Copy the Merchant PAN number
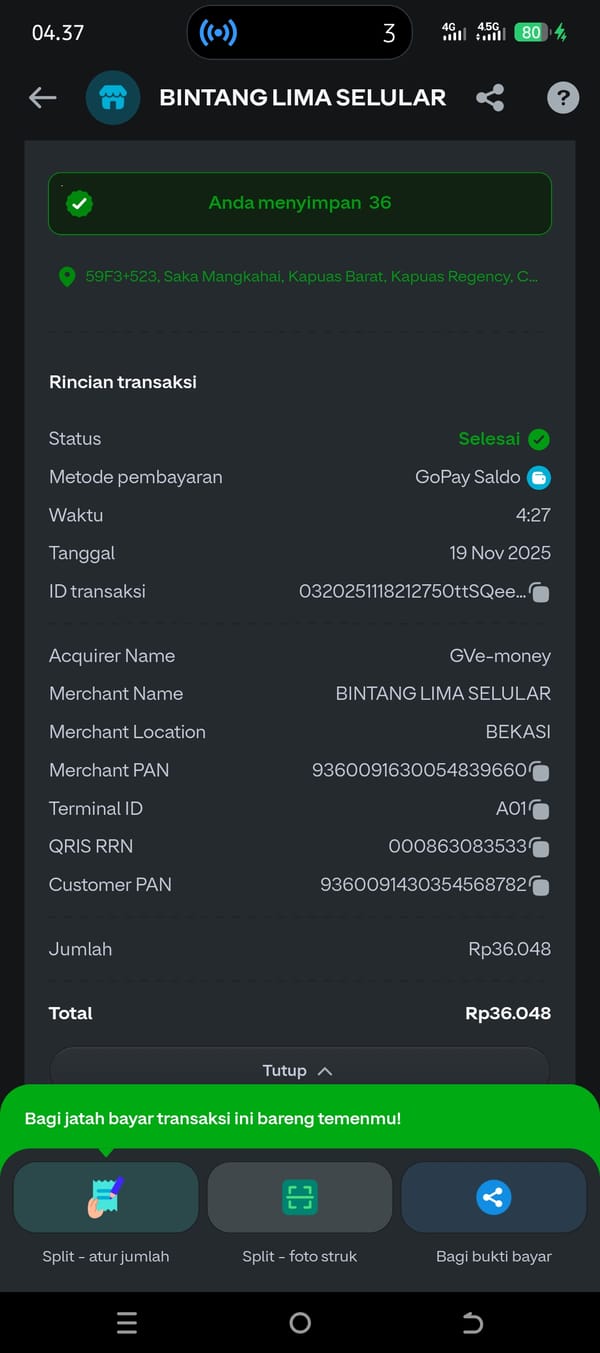Image resolution: width=600 pixels, height=1353 pixels. 539,771
